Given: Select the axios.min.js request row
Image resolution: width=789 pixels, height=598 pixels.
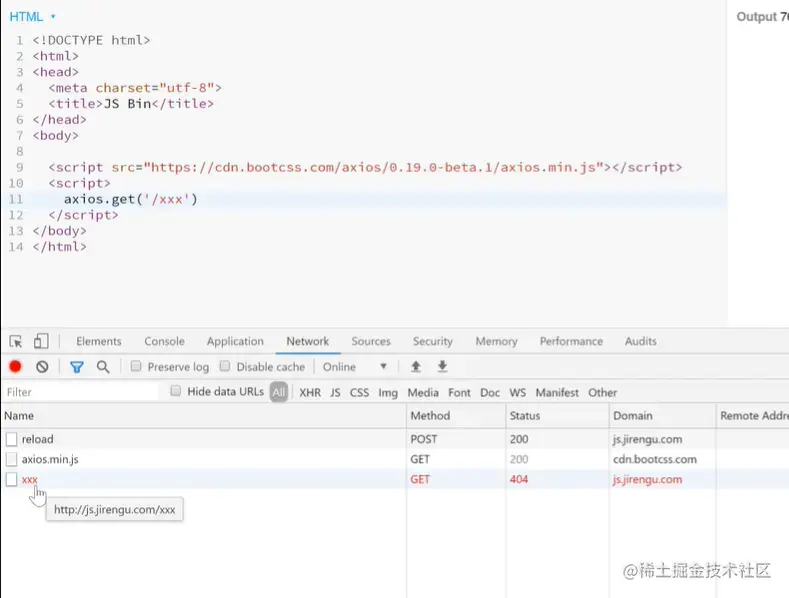Looking at the screenshot, I should (x=395, y=459).
